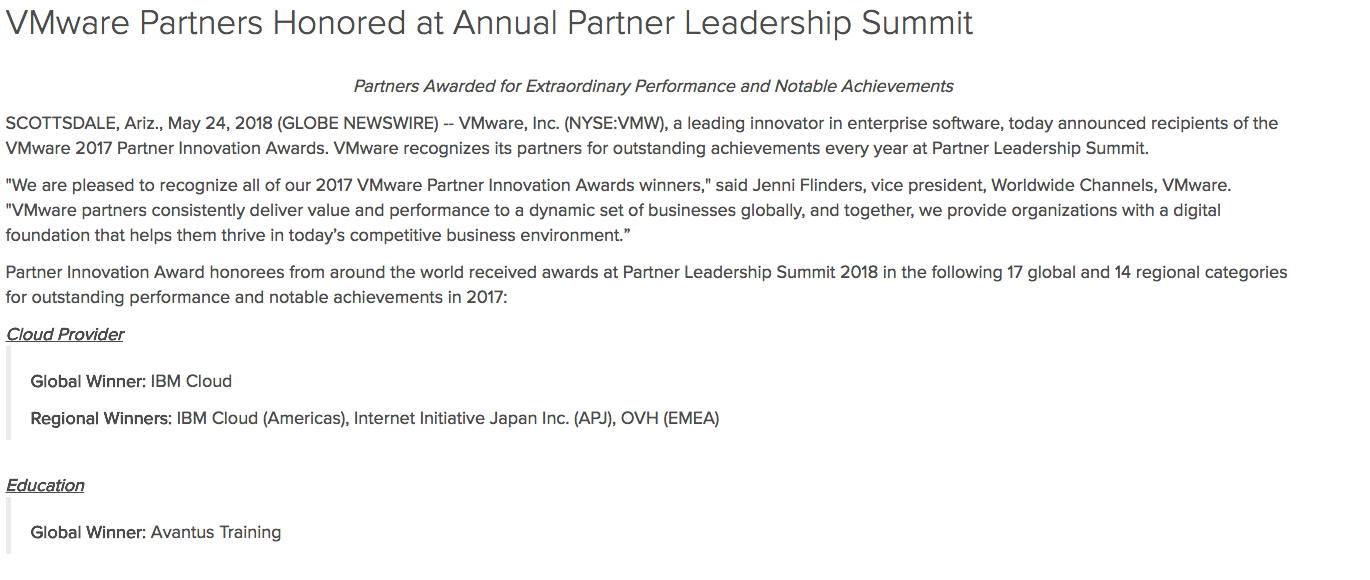Screen dimensions: 1370x580
Task: Open the underlined Education heading
Action: tap(45, 485)
